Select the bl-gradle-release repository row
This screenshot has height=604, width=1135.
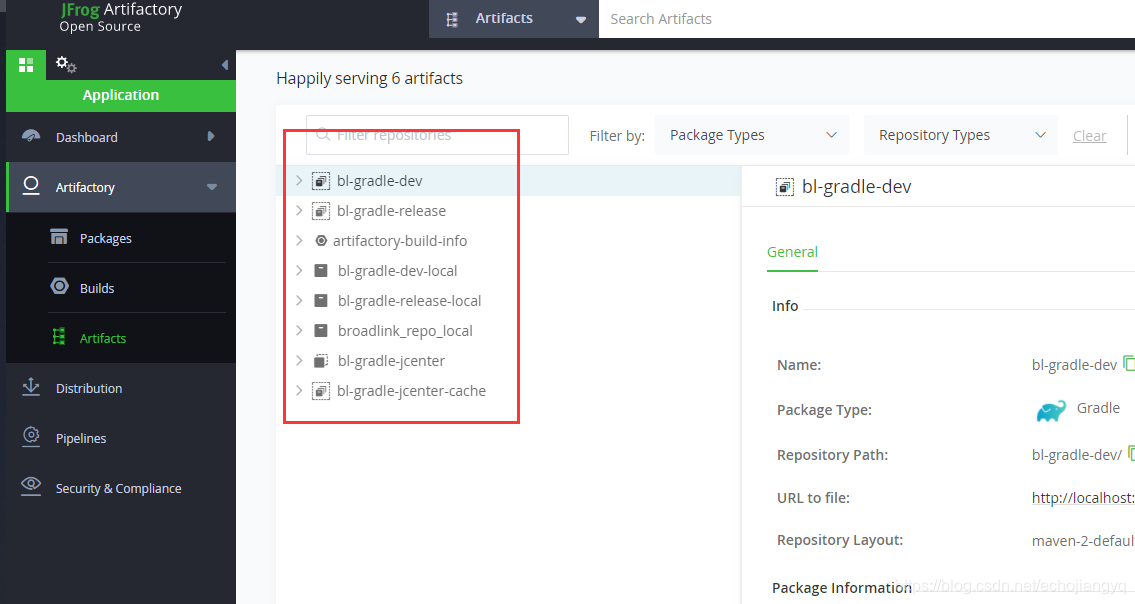pos(509,211)
